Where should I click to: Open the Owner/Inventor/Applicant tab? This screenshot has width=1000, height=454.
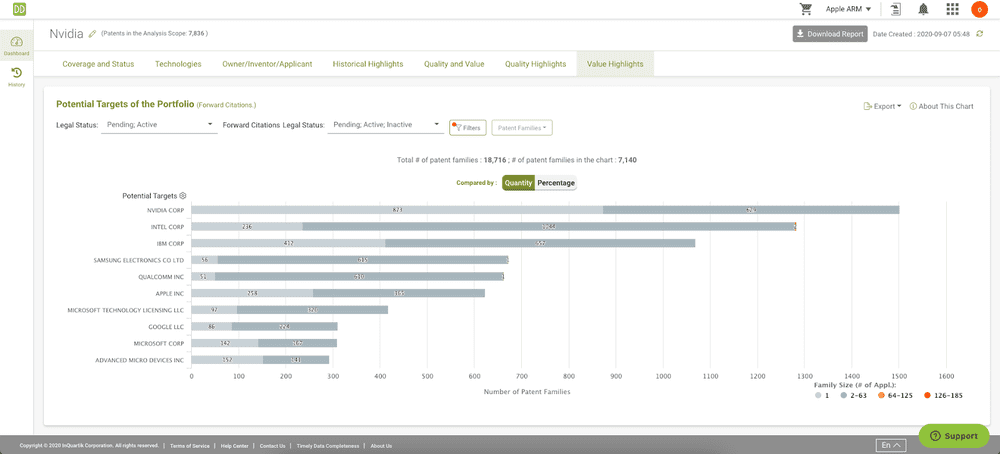tap(267, 64)
